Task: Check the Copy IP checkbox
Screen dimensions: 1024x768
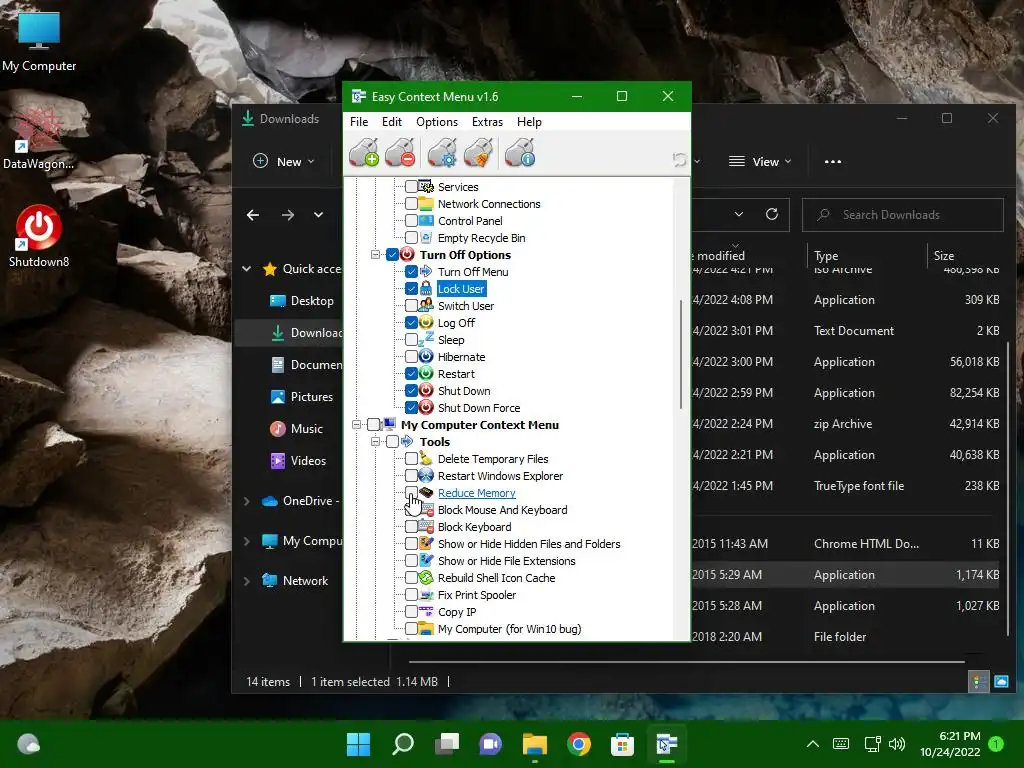Action: click(x=411, y=611)
